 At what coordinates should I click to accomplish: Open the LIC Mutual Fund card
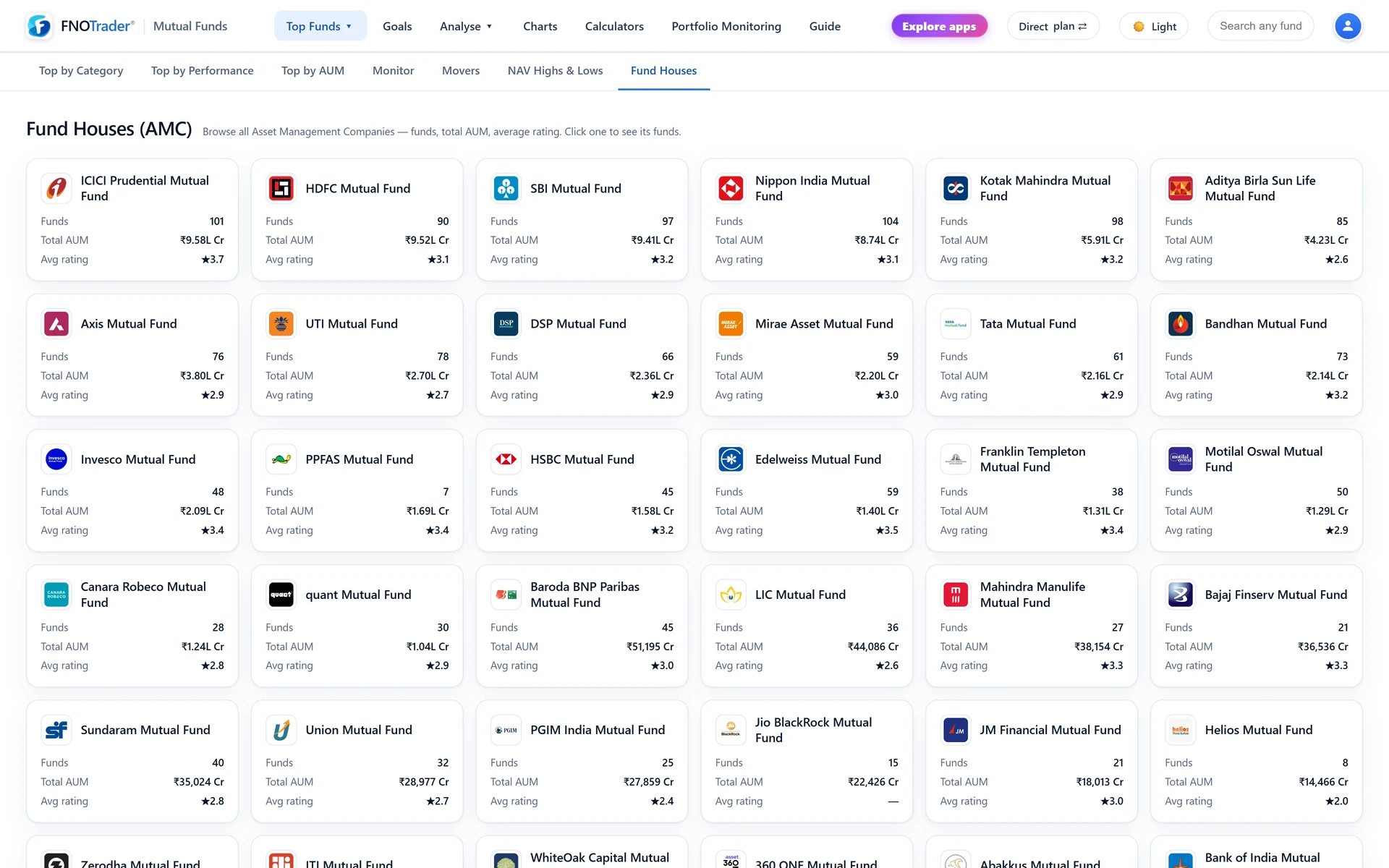click(807, 626)
